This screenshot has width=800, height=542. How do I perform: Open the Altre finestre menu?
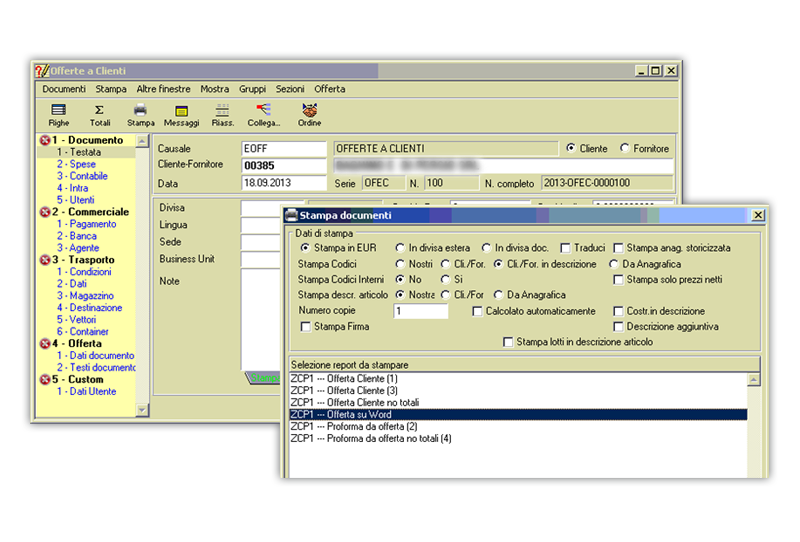click(x=163, y=89)
